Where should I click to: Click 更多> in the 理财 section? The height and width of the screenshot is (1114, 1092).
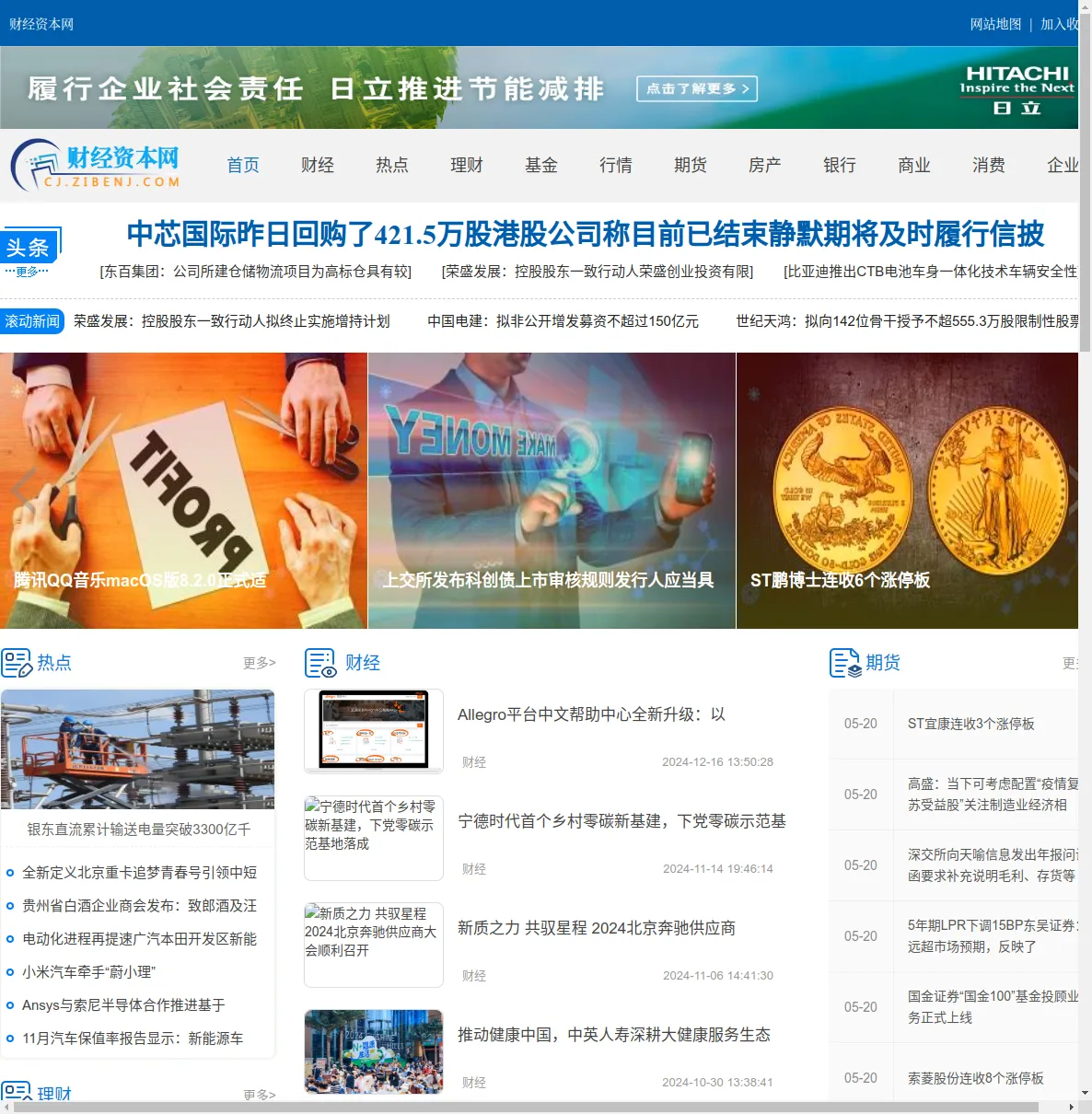point(260,1095)
